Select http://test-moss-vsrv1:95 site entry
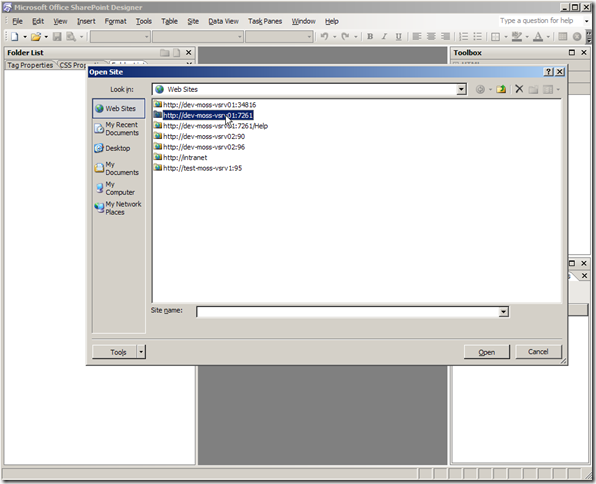596x484 pixels. pos(198,168)
